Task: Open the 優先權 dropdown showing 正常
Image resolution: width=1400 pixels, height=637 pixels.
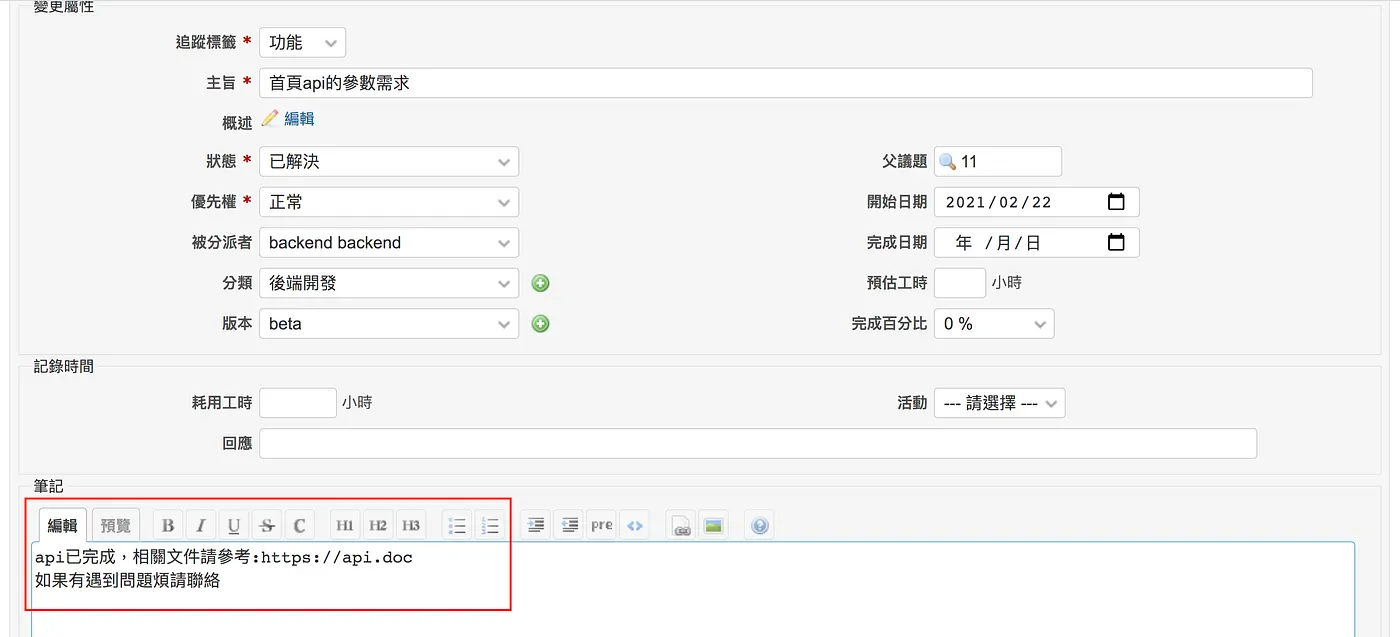Action: click(x=389, y=202)
